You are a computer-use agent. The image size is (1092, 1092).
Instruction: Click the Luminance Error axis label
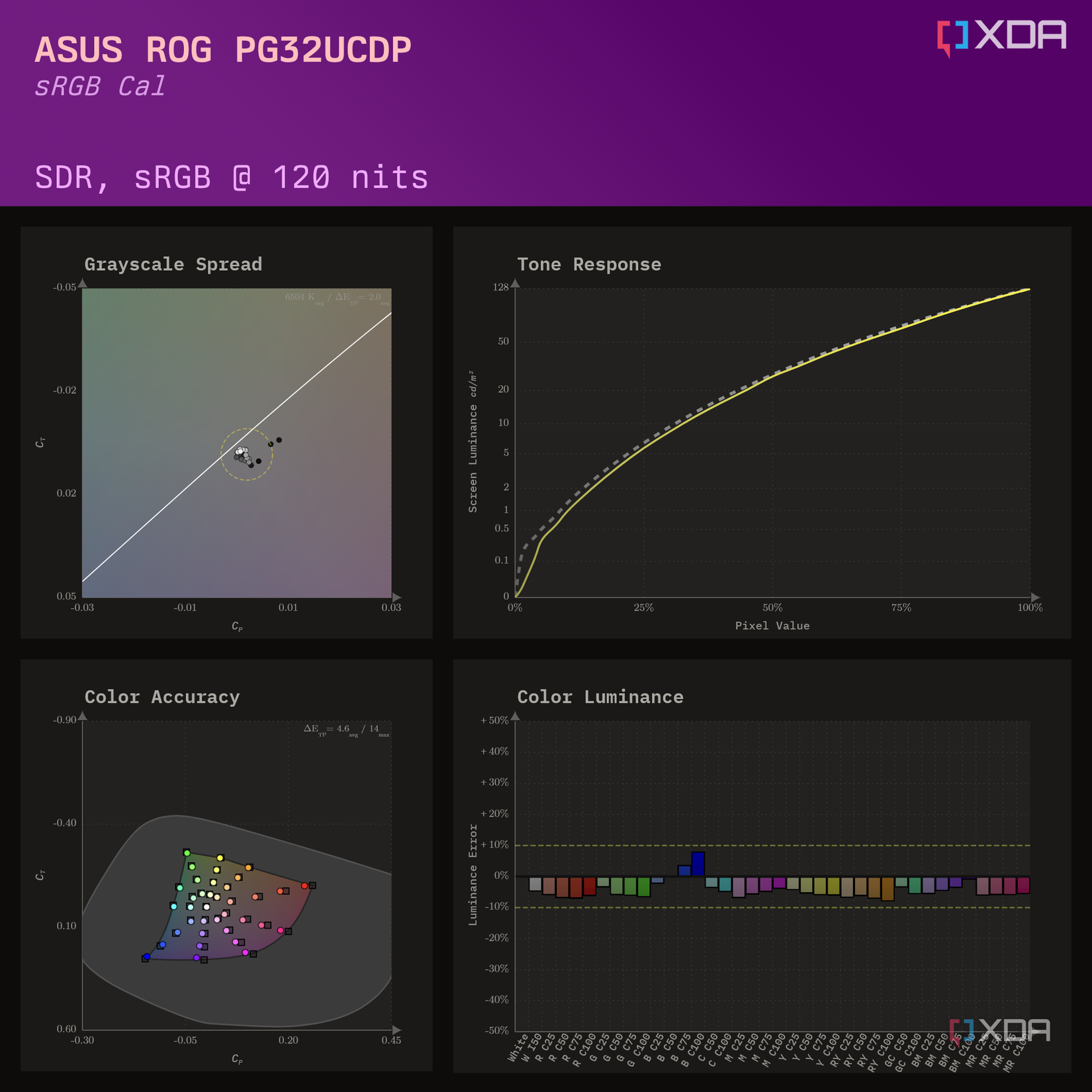click(x=473, y=875)
